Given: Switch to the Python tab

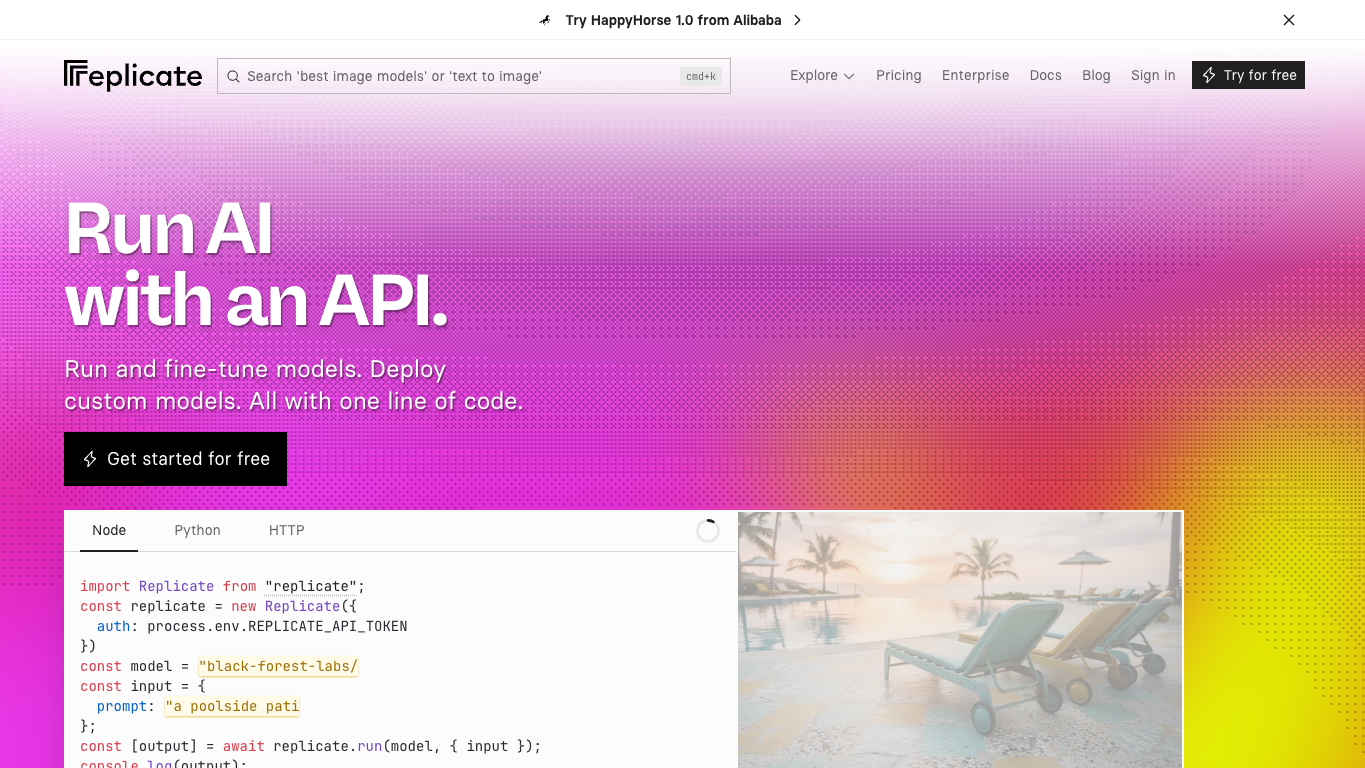Looking at the screenshot, I should coord(198,530).
